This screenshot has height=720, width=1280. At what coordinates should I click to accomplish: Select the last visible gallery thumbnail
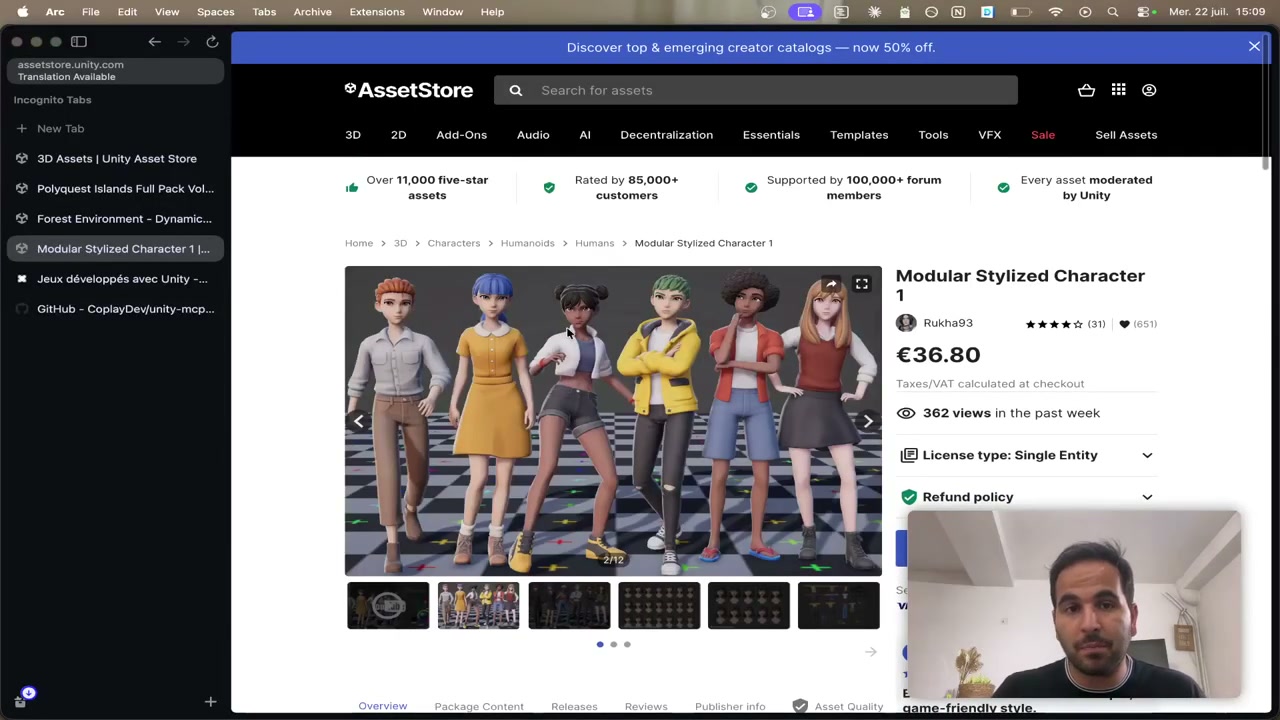(x=838, y=605)
